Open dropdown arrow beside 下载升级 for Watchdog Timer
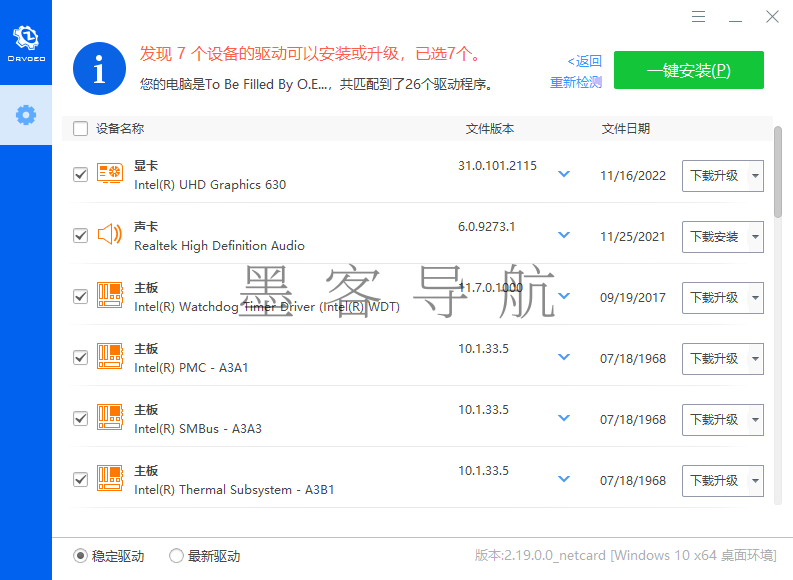 click(x=755, y=298)
